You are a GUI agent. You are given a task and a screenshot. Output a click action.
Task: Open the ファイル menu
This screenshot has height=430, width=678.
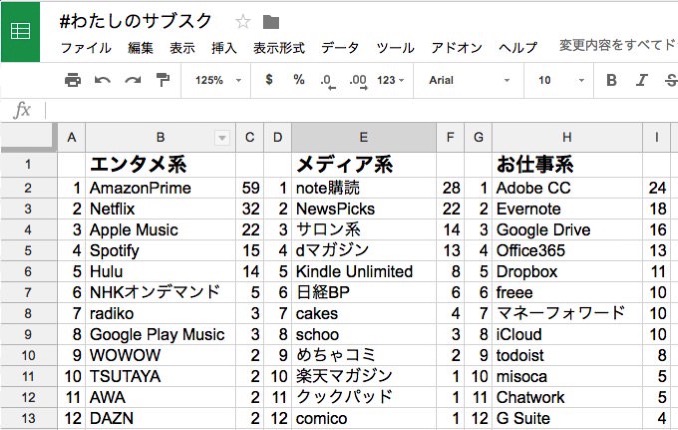tap(86, 48)
